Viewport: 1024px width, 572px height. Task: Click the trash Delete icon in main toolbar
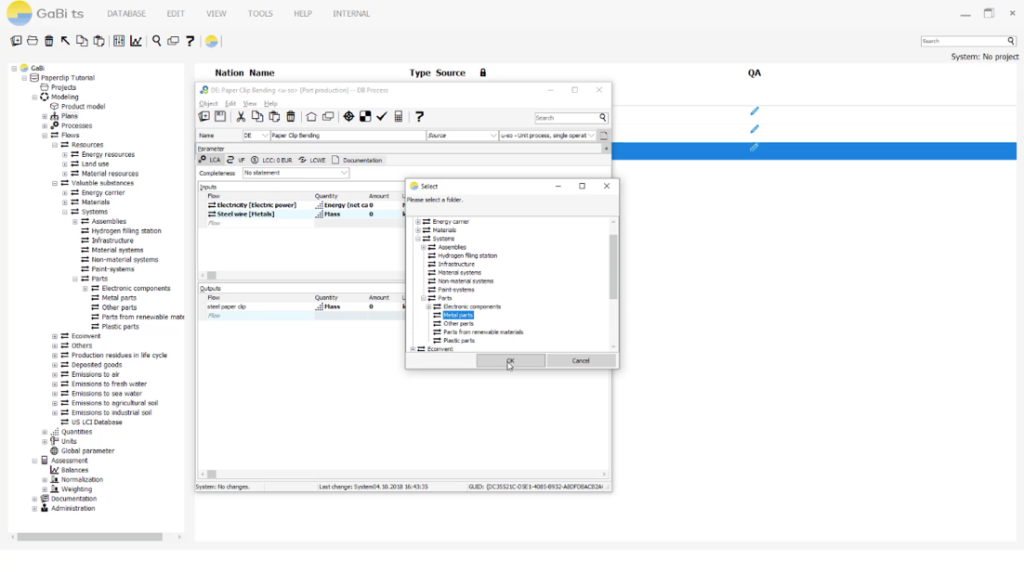[49, 41]
